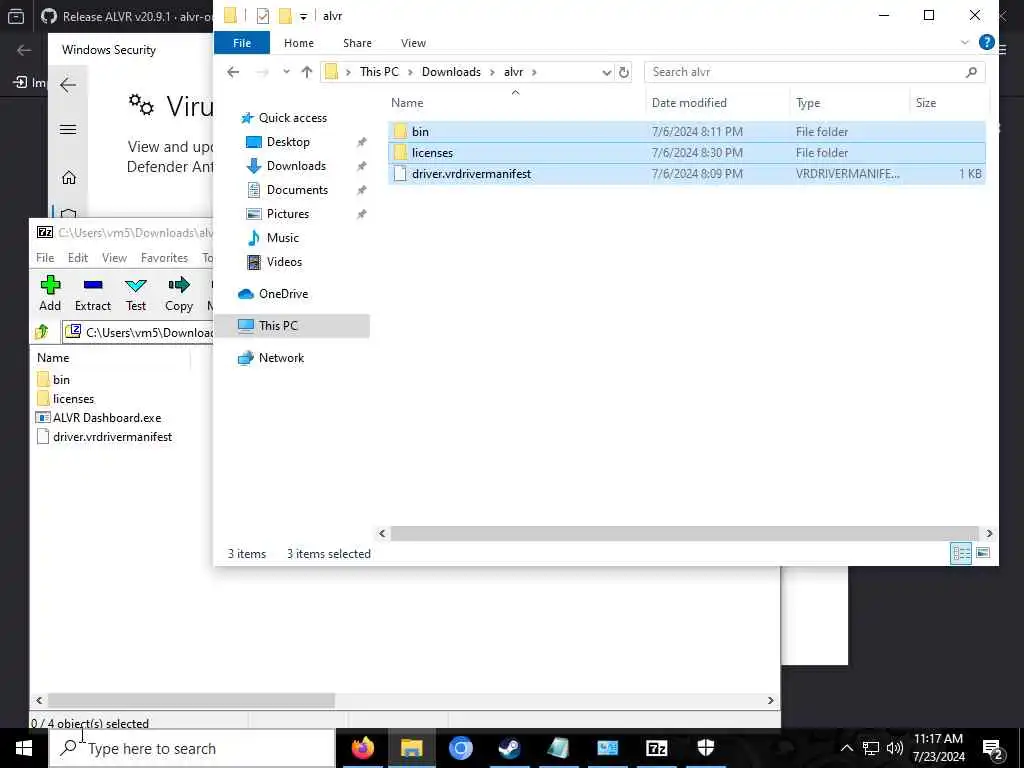Open Quick Access toolbar customize dropdown
The image size is (1024, 768).
(x=304, y=16)
